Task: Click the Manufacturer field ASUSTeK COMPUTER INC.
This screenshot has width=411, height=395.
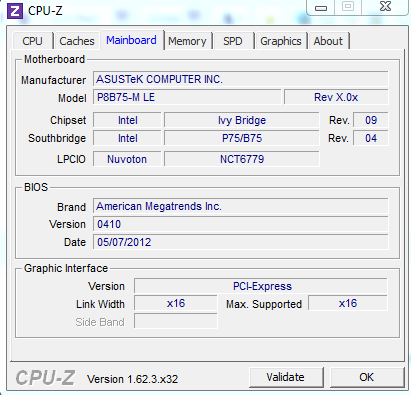Action: click(240, 79)
